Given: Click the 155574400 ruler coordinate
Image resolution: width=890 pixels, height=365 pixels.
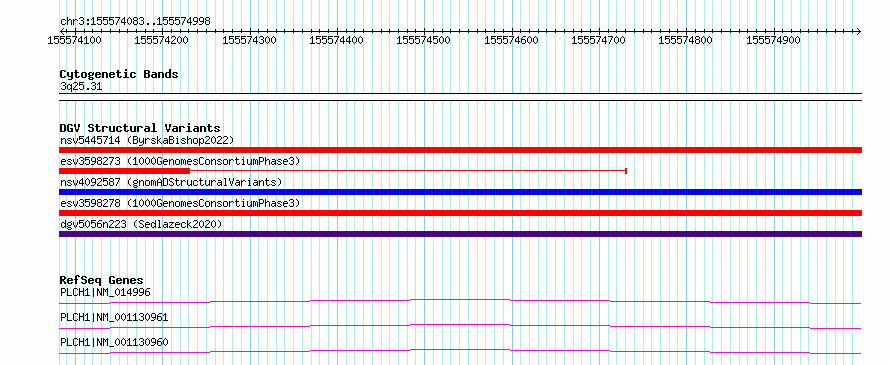Looking at the screenshot, I should pyautogui.click(x=337, y=41).
